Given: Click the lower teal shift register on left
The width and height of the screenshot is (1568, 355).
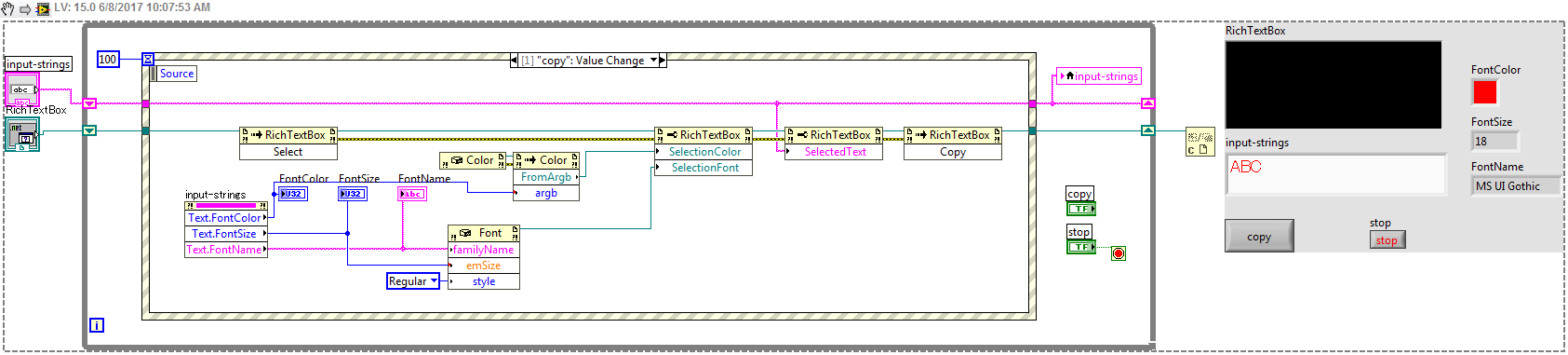Looking at the screenshot, I should tap(89, 130).
